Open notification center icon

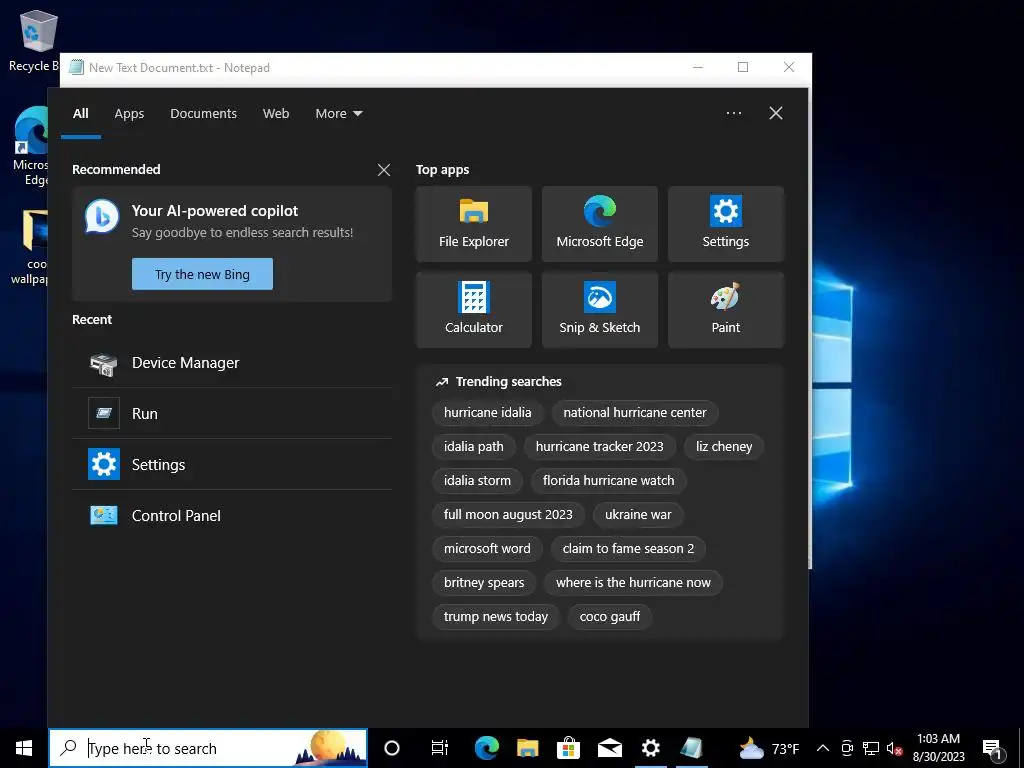(x=993, y=748)
